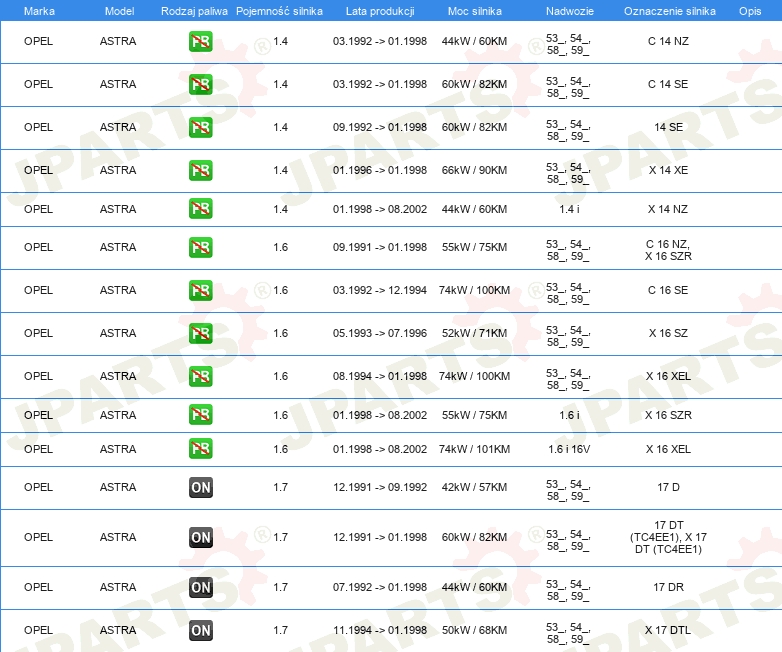Select the body cell 1.6 i 16V
Viewport: 782px width, 652px height.
click(569, 449)
